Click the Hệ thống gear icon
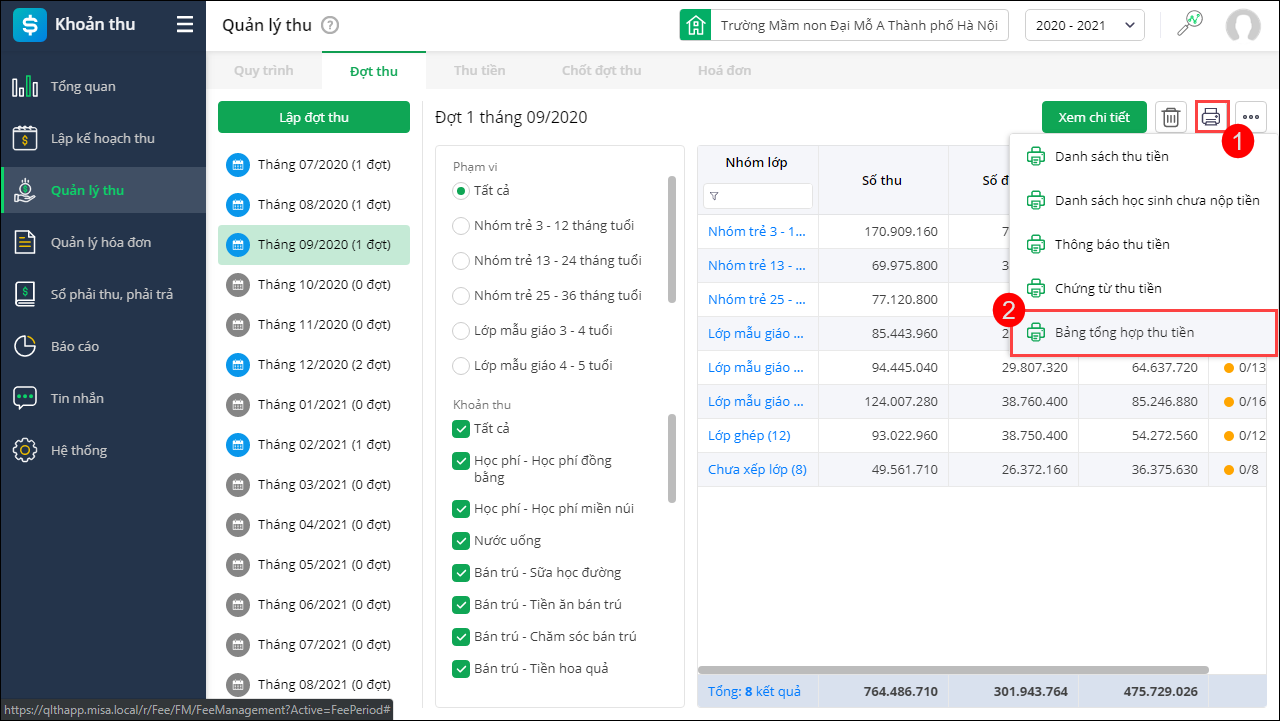Viewport: 1280px width, 721px height. point(25,451)
